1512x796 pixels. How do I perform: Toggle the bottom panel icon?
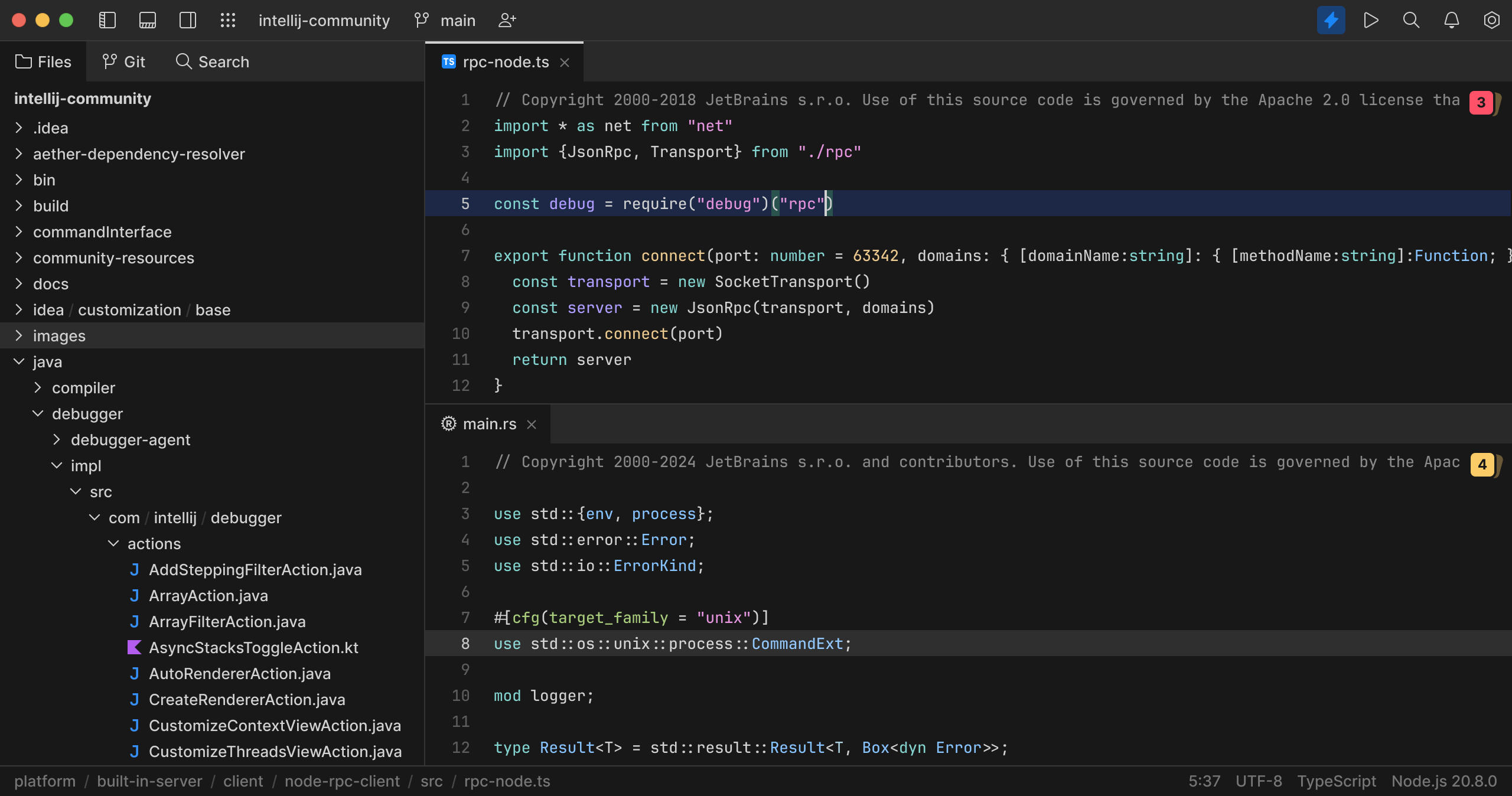pyautogui.click(x=147, y=20)
